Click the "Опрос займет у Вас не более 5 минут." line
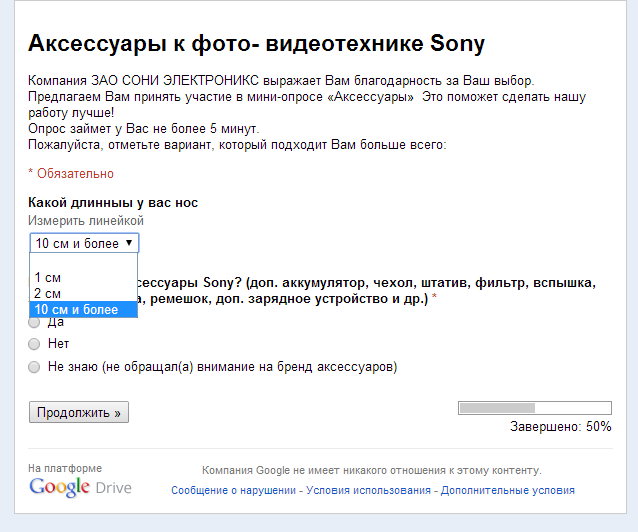The image size is (638, 532). coord(144,129)
